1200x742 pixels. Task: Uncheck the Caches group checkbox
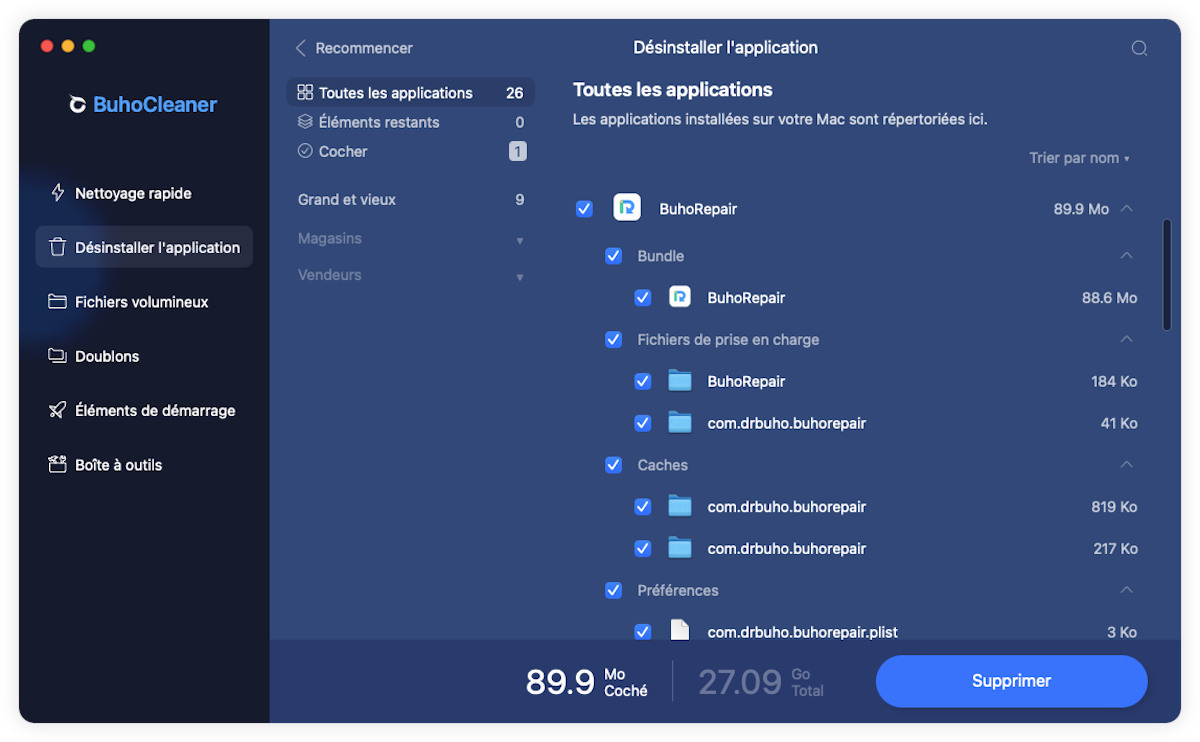coord(614,465)
